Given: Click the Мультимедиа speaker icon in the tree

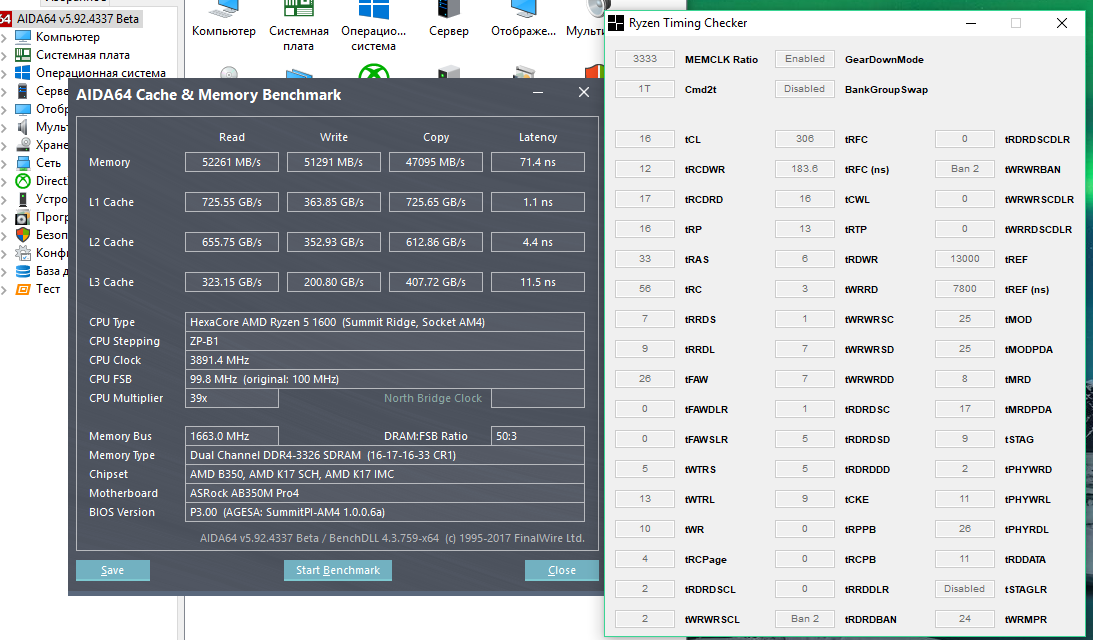Looking at the screenshot, I should click(23, 127).
